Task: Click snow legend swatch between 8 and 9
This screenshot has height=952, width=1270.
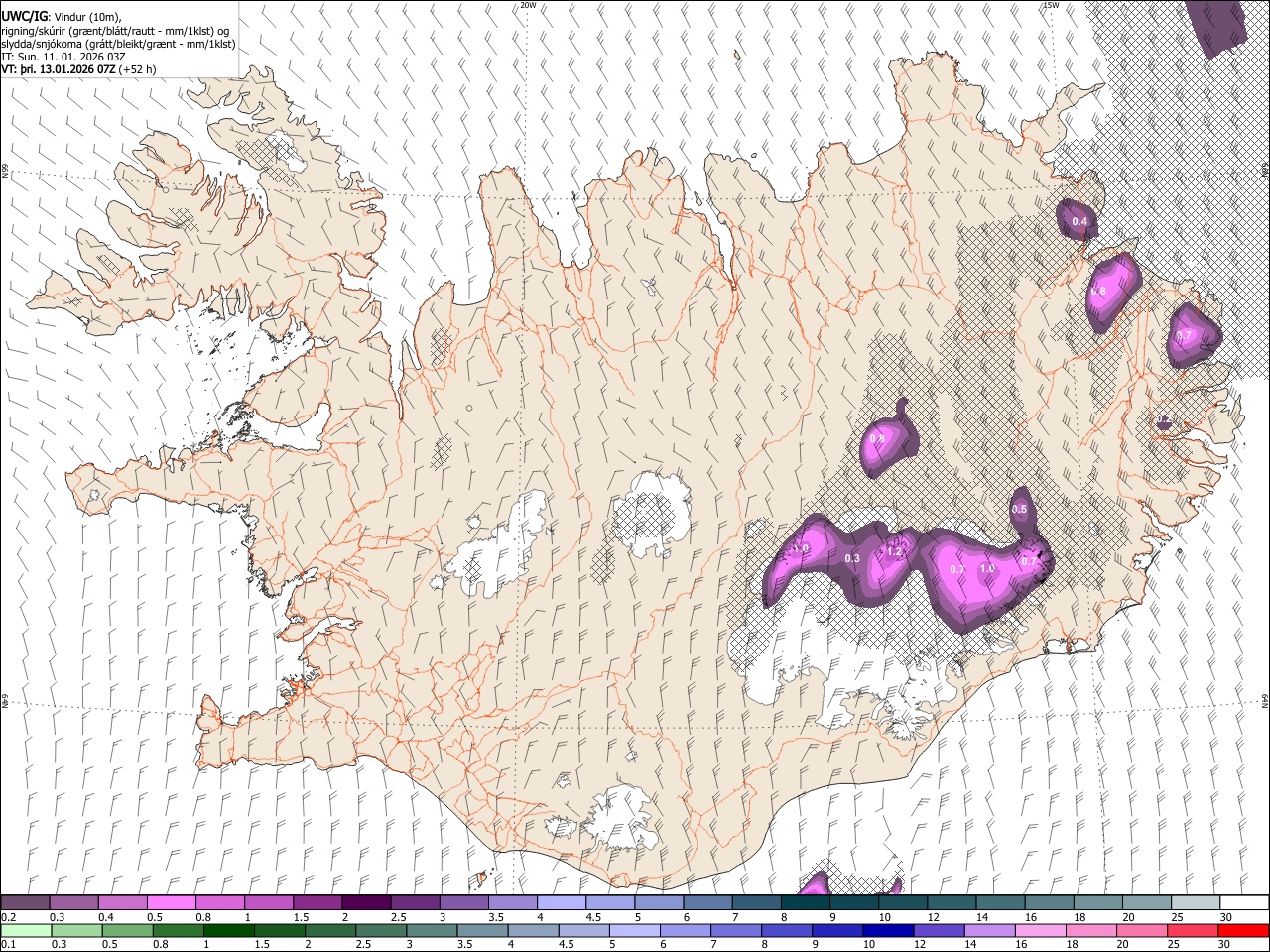Action: (806, 903)
